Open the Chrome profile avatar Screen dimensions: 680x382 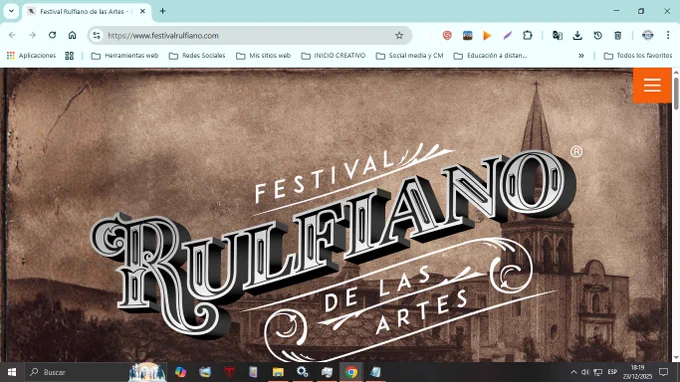click(x=647, y=36)
